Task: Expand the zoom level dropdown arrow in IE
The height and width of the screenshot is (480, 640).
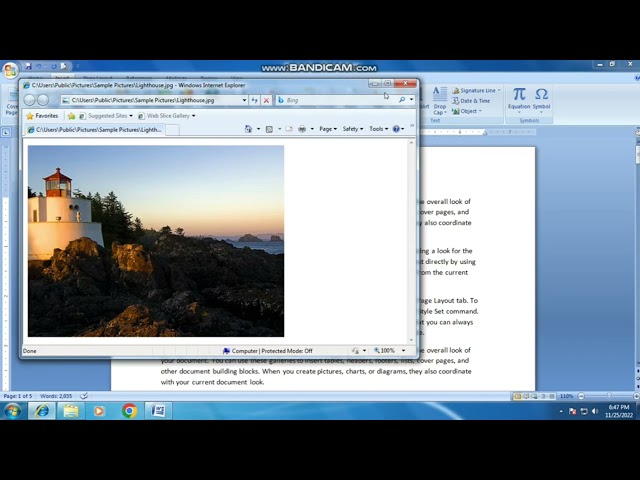Action: 404,351
